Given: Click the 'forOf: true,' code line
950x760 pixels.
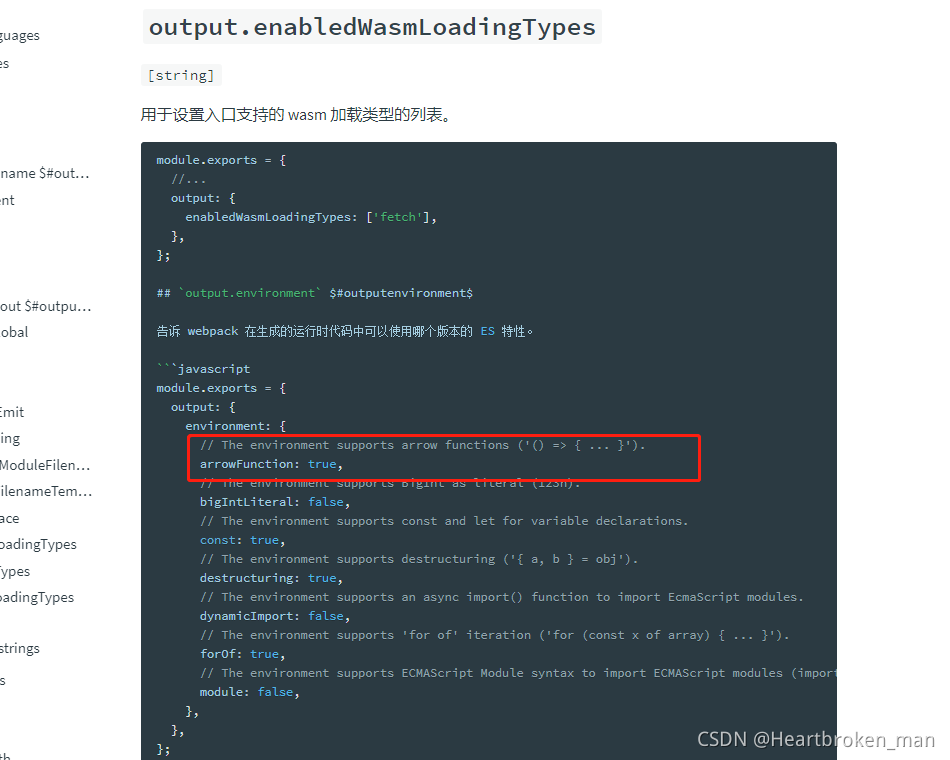Looking at the screenshot, I should (242, 655).
